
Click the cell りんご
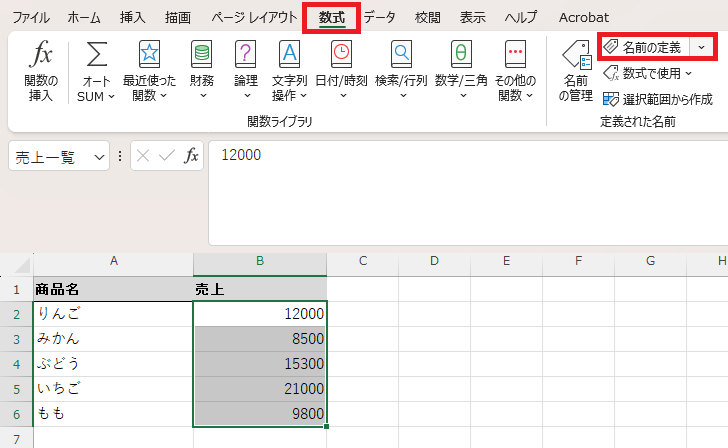[x=113, y=314]
